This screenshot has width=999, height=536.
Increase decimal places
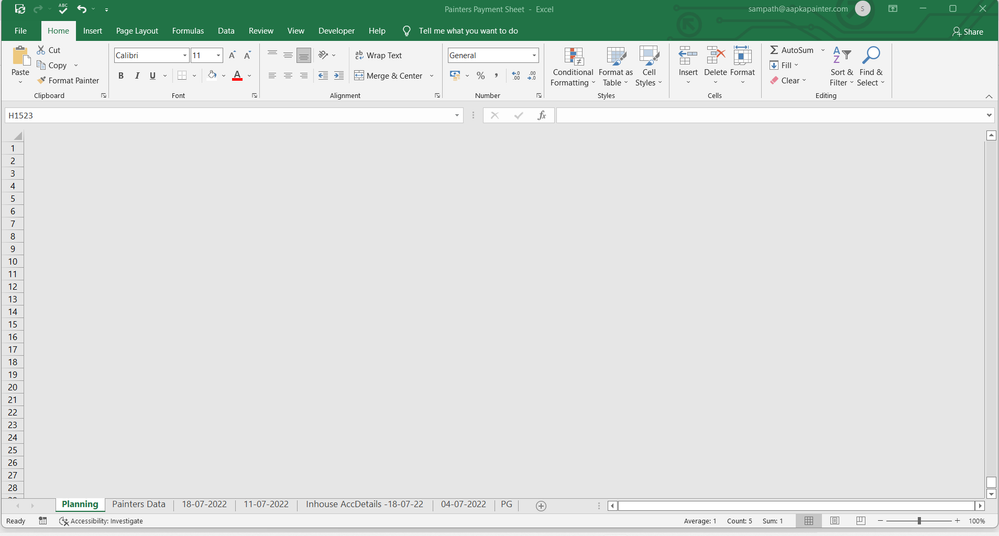tap(515, 75)
